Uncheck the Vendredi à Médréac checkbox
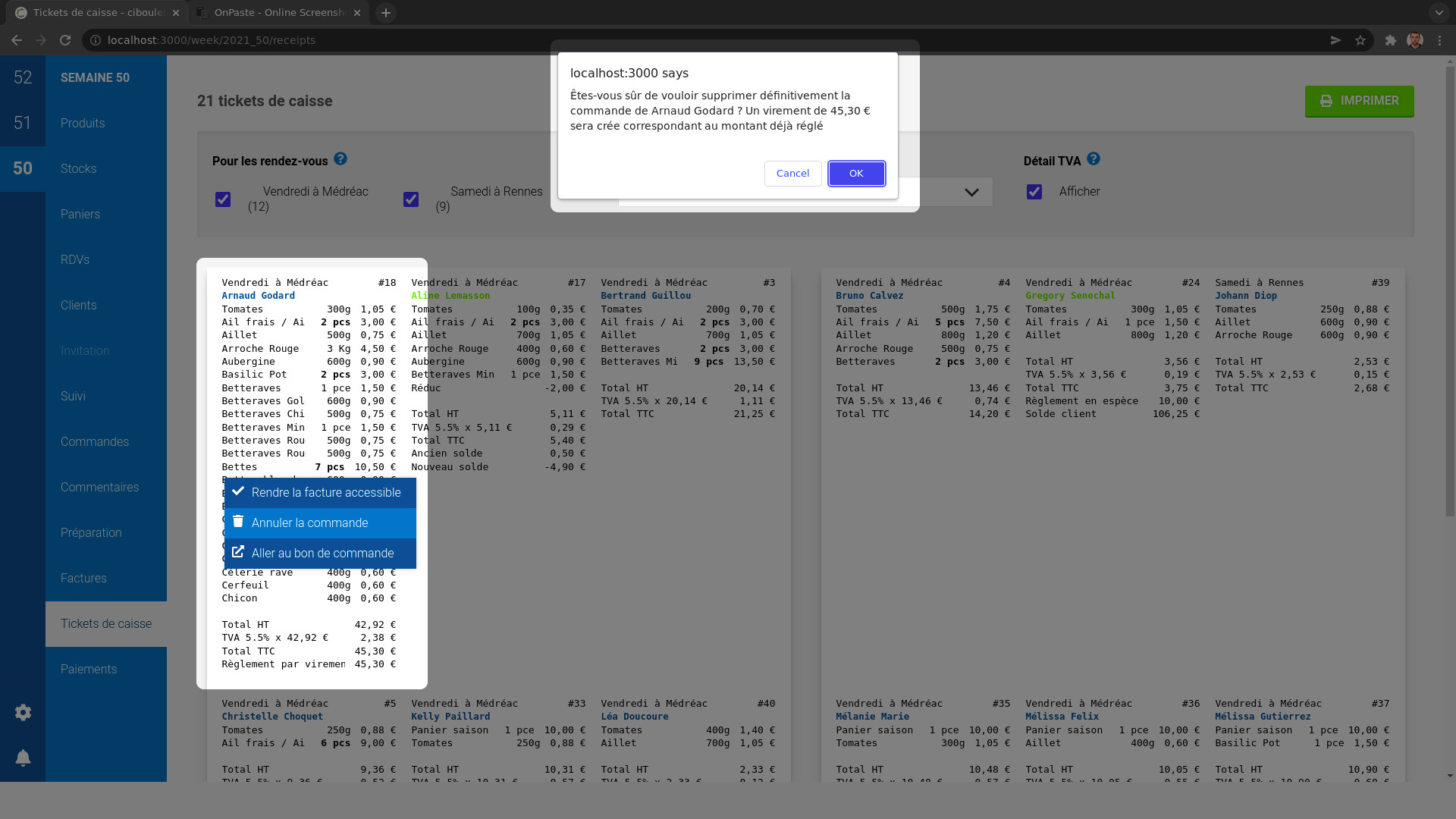Image resolution: width=1456 pixels, height=819 pixels. [222, 199]
